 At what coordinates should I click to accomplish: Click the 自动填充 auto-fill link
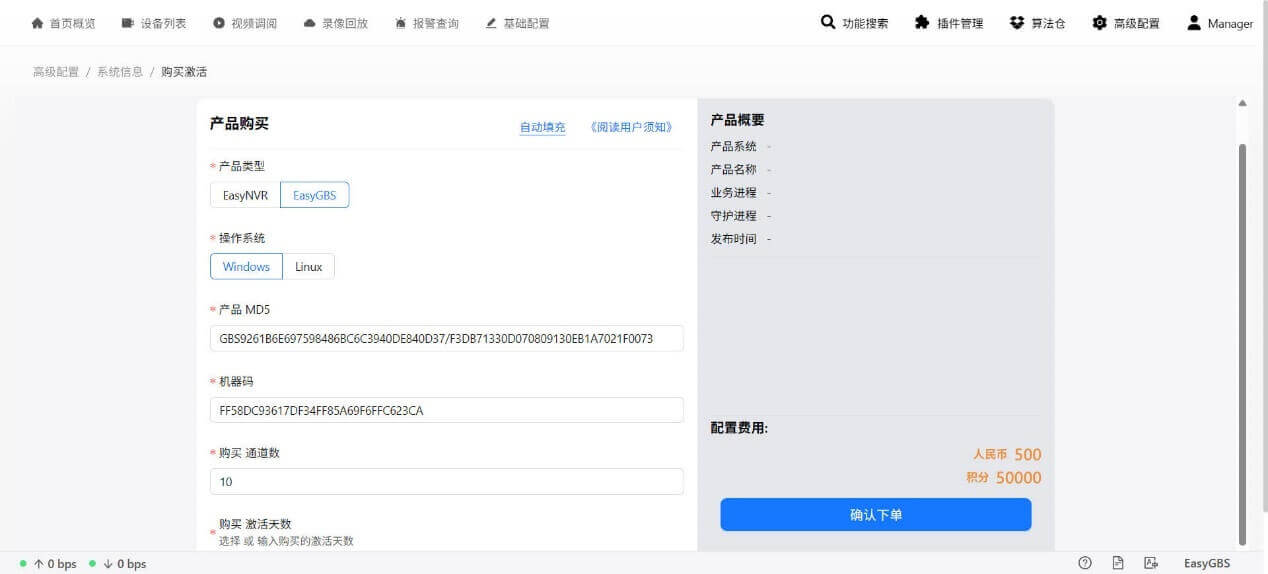tap(543, 127)
